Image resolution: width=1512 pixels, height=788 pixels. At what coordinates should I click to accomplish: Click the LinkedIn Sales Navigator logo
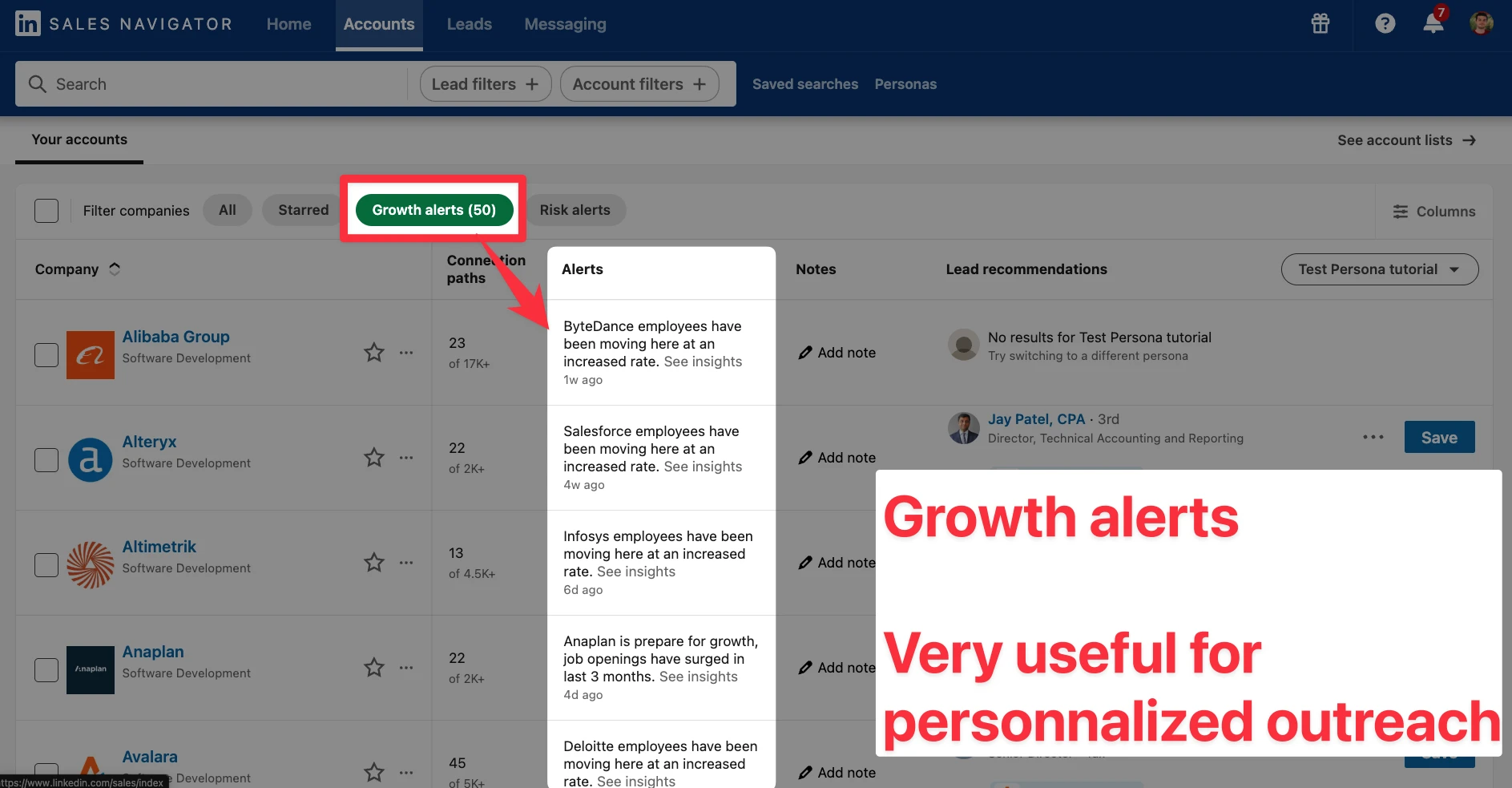(124, 24)
